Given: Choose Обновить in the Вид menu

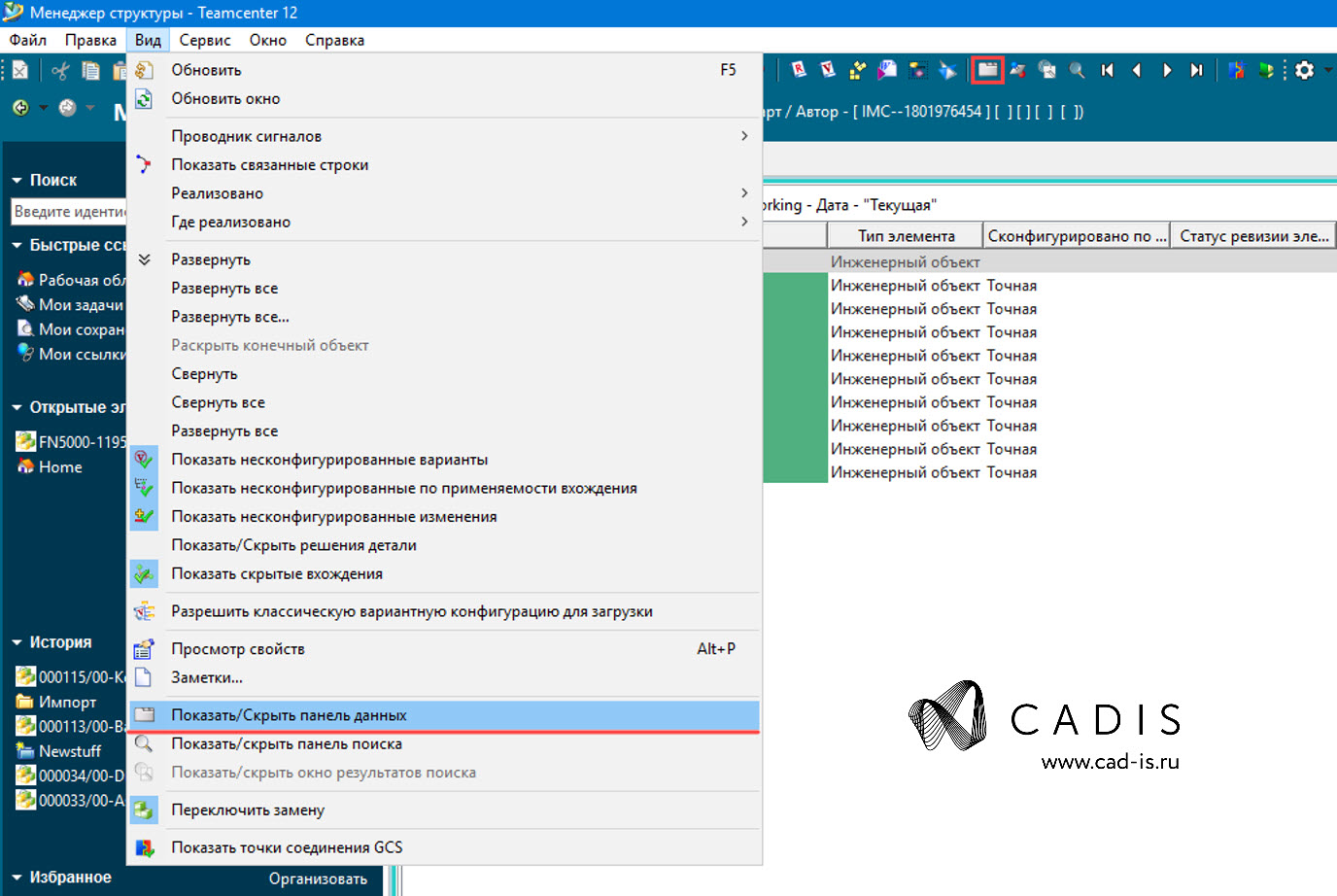Looking at the screenshot, I should tap(443, 70).
